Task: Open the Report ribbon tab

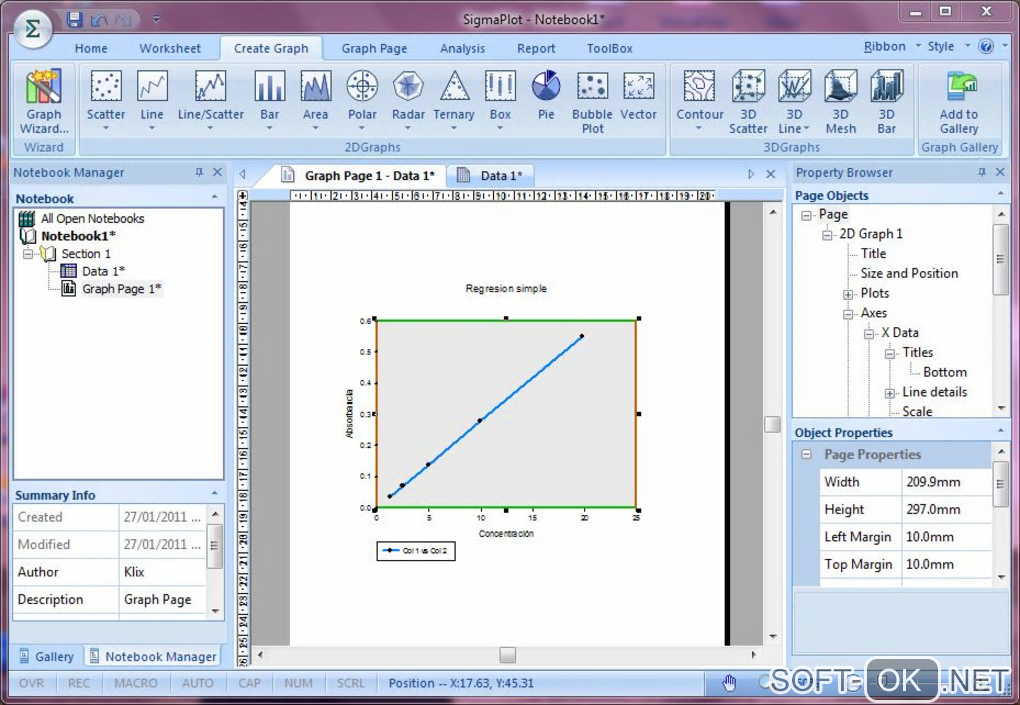Action: pyautogui.click(x=536, y=48)
